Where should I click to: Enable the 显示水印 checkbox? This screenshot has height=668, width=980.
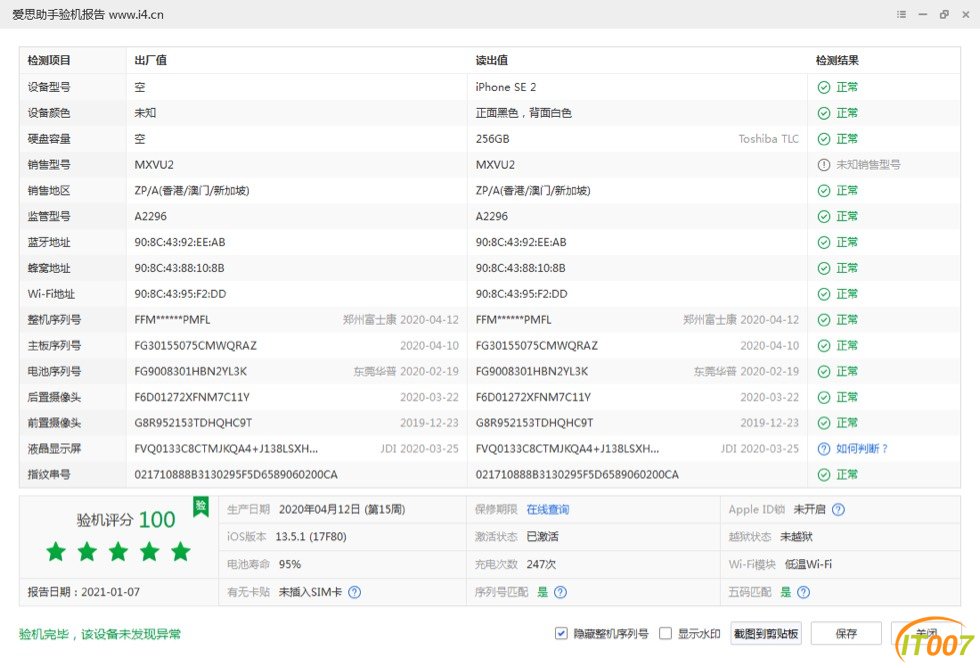pos(666,634)
